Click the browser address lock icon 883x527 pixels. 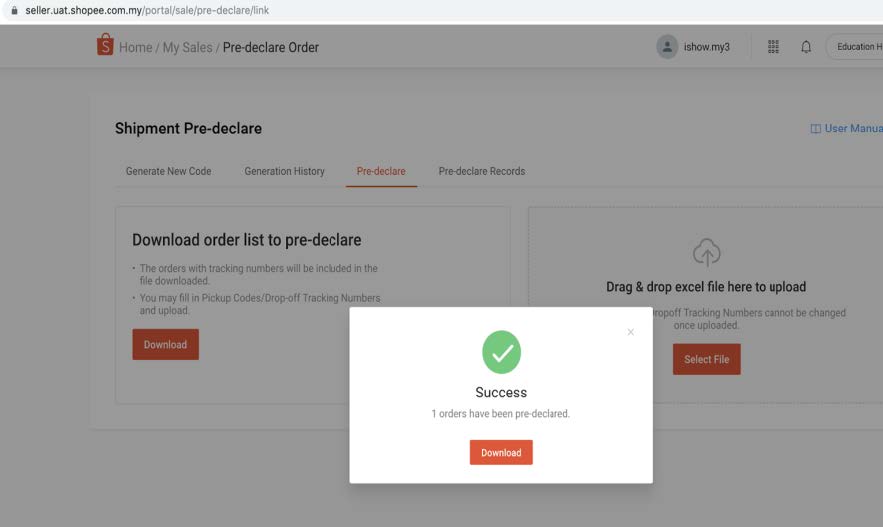(14, 10)
